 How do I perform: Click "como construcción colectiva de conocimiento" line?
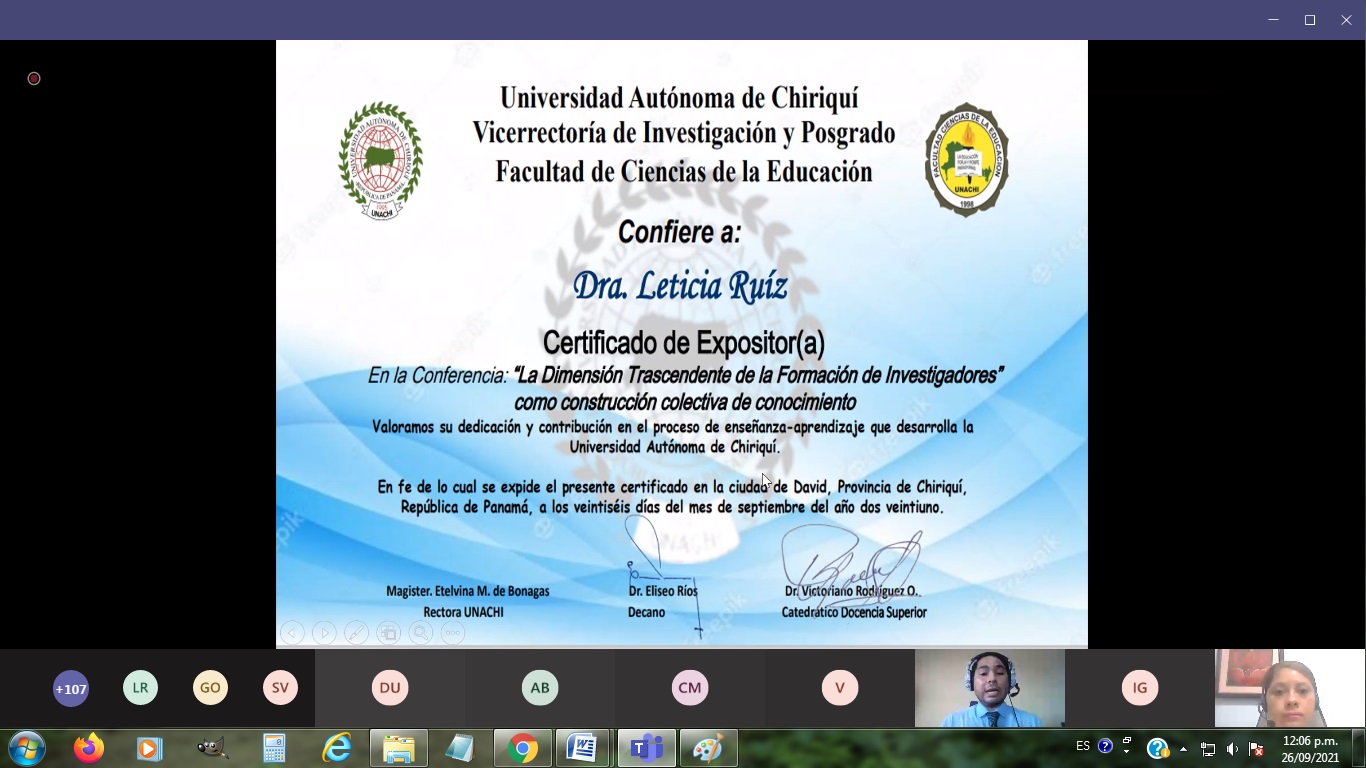click(685, 402)
